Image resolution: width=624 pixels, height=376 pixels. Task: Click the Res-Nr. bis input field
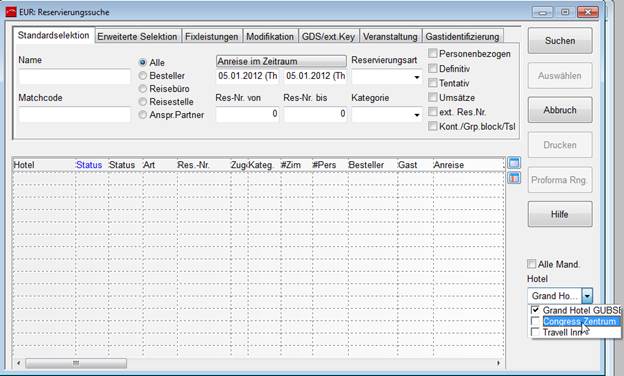coord(315,115)
